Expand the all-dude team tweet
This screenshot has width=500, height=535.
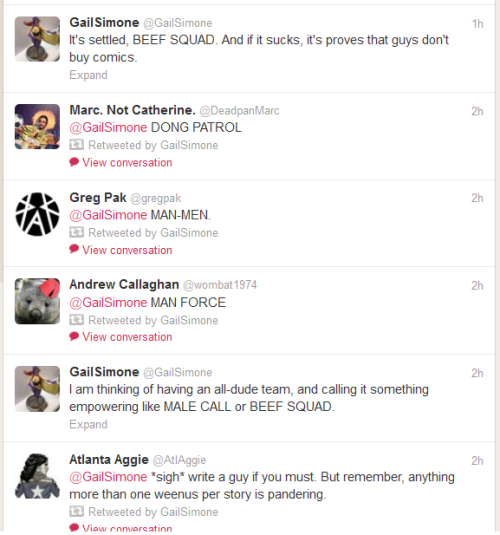point(88,424)
